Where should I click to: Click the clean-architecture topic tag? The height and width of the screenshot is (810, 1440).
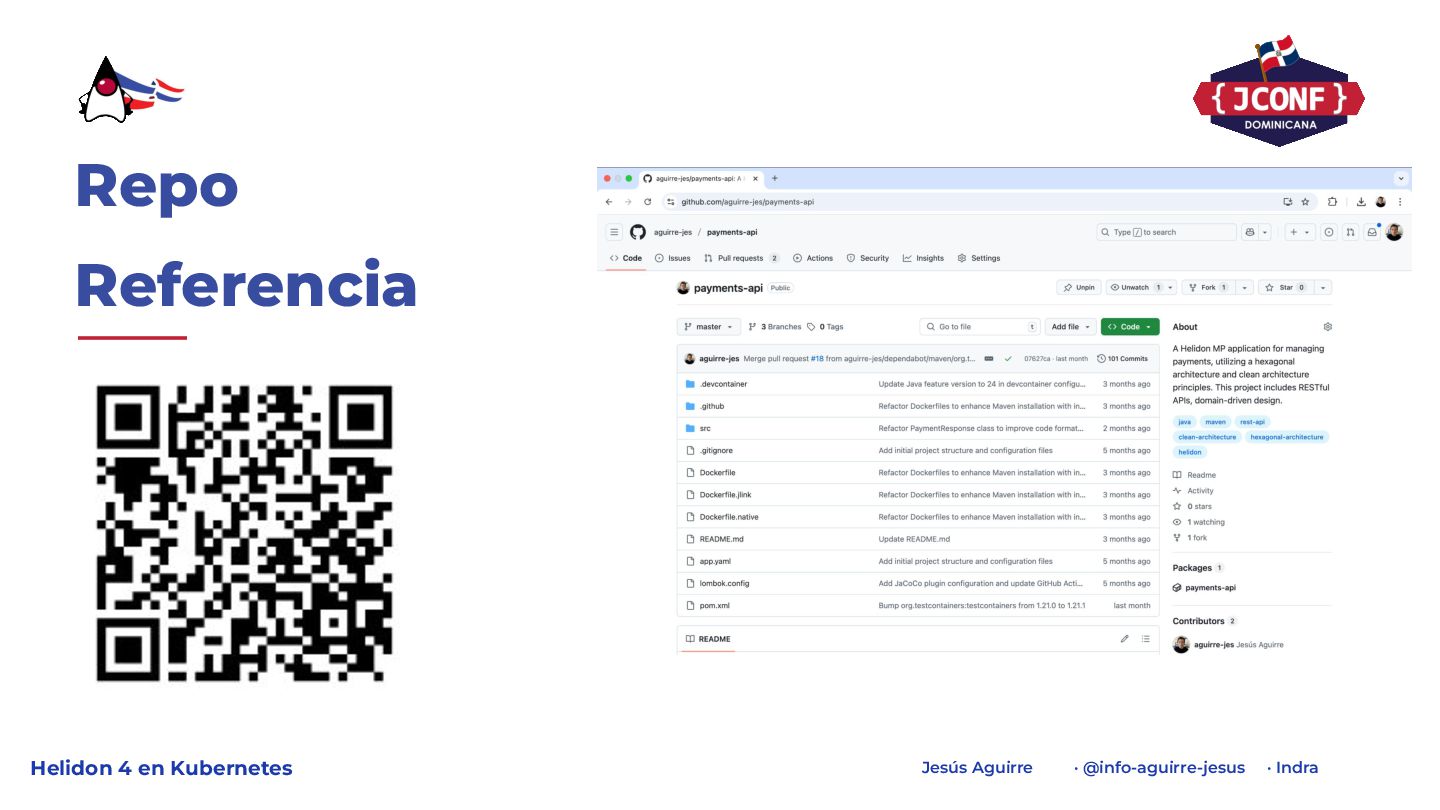[x=1207, y=437]
